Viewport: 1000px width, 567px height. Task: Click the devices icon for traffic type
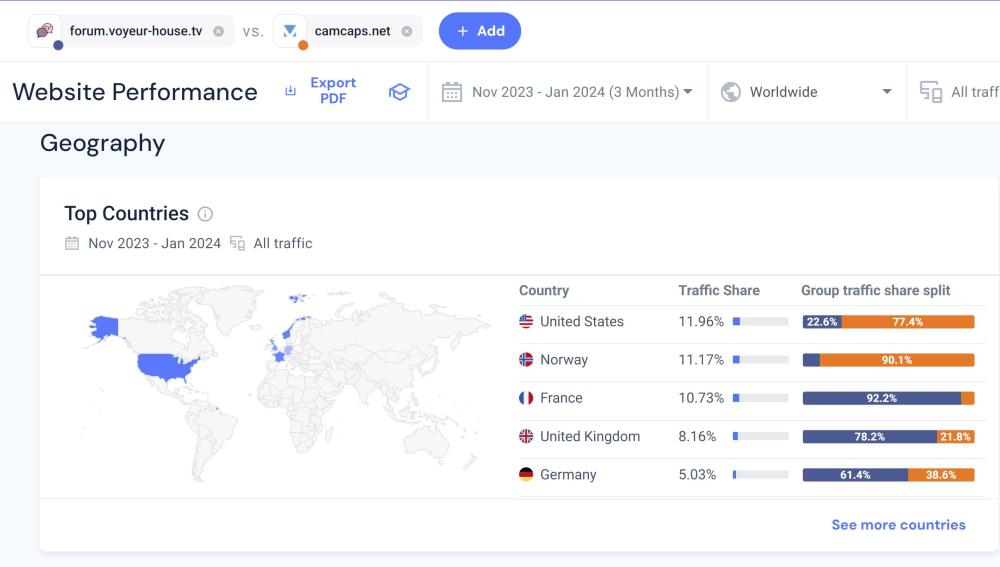point(931,92)
